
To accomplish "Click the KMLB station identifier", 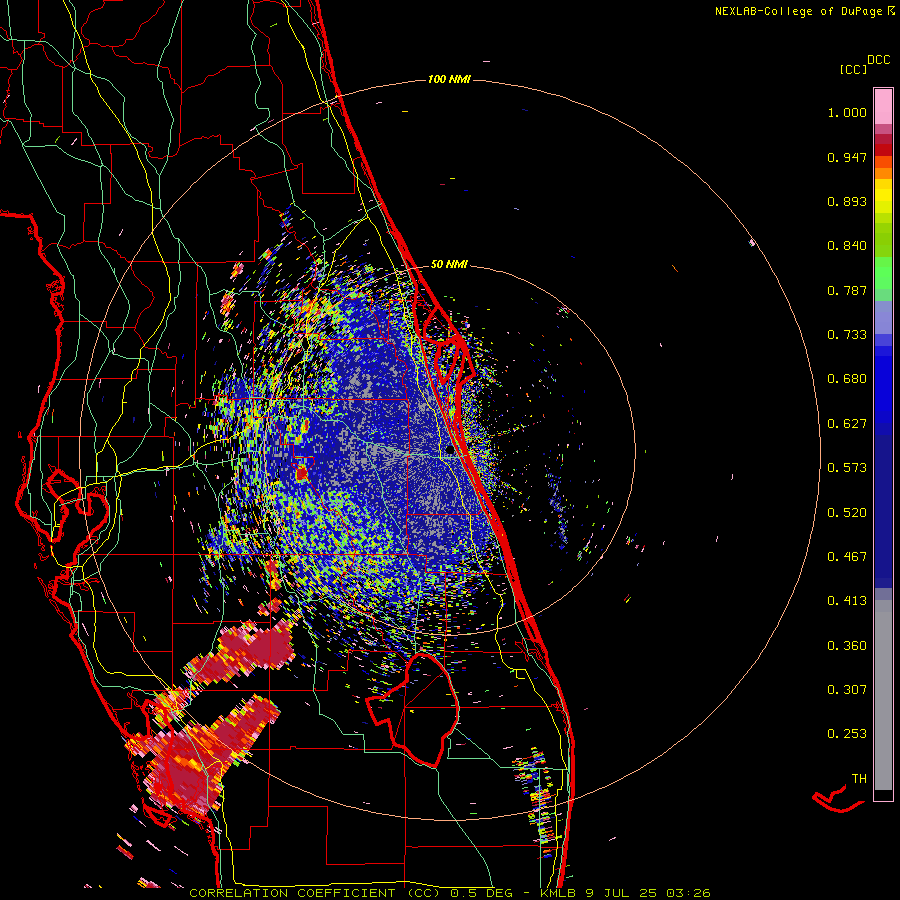I will 557,893.
